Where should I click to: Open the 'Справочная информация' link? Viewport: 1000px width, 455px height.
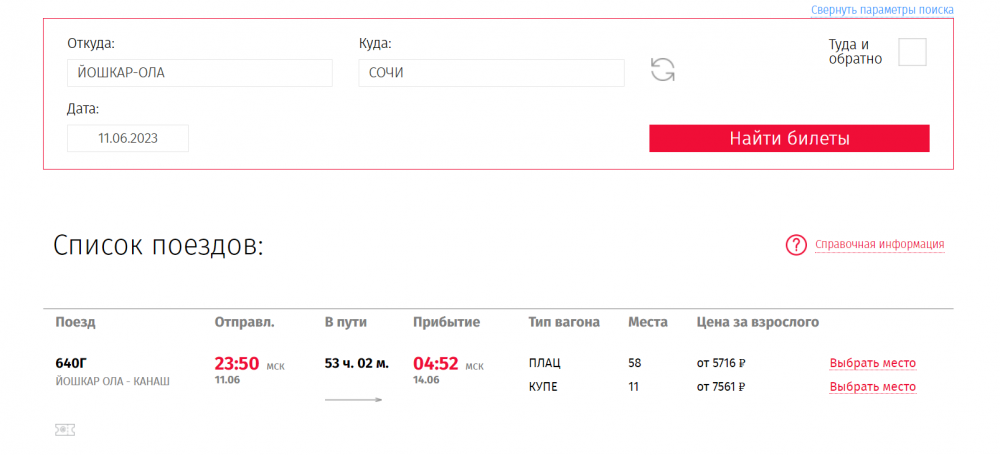(879, 245)
